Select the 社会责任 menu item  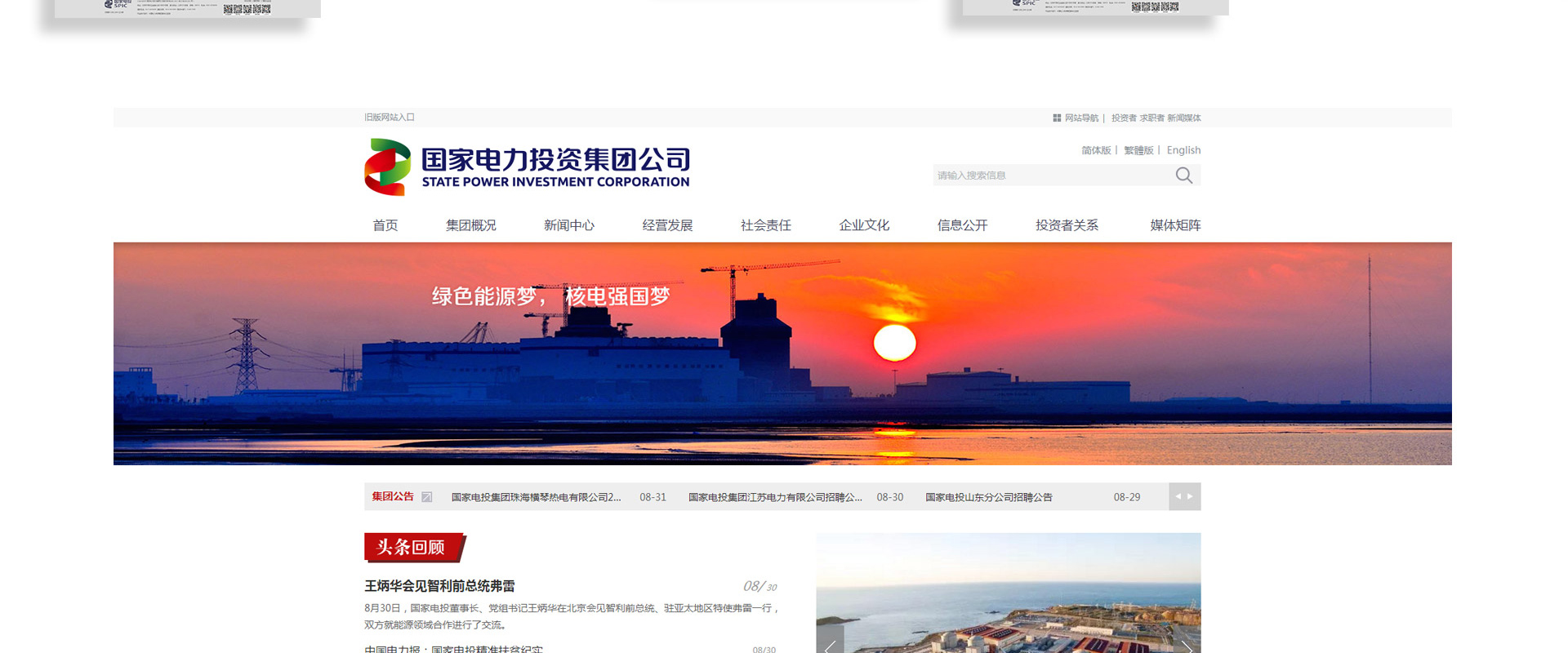765,225
